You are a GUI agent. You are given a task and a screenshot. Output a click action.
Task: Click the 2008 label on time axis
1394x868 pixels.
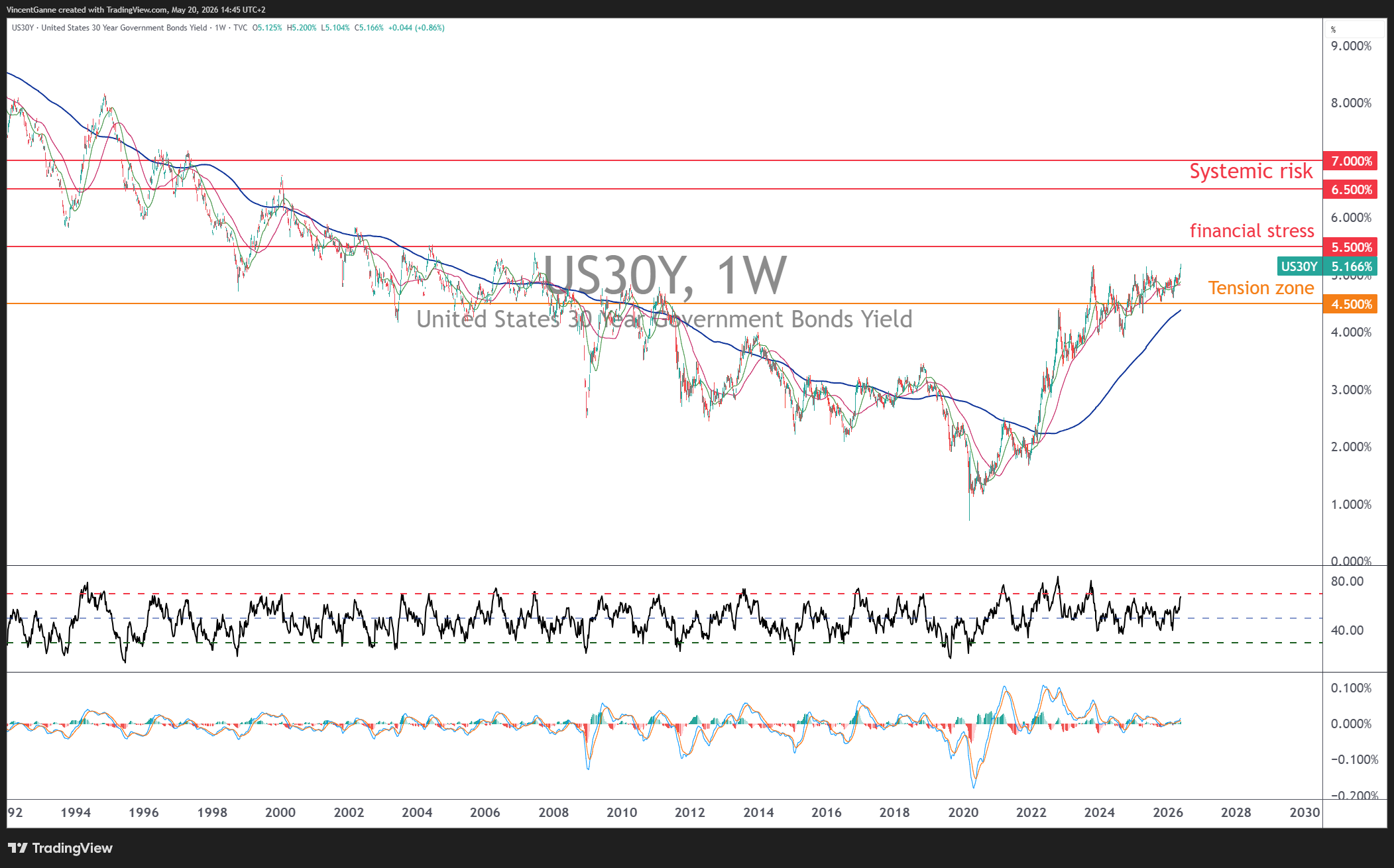(x=553, y=812)
